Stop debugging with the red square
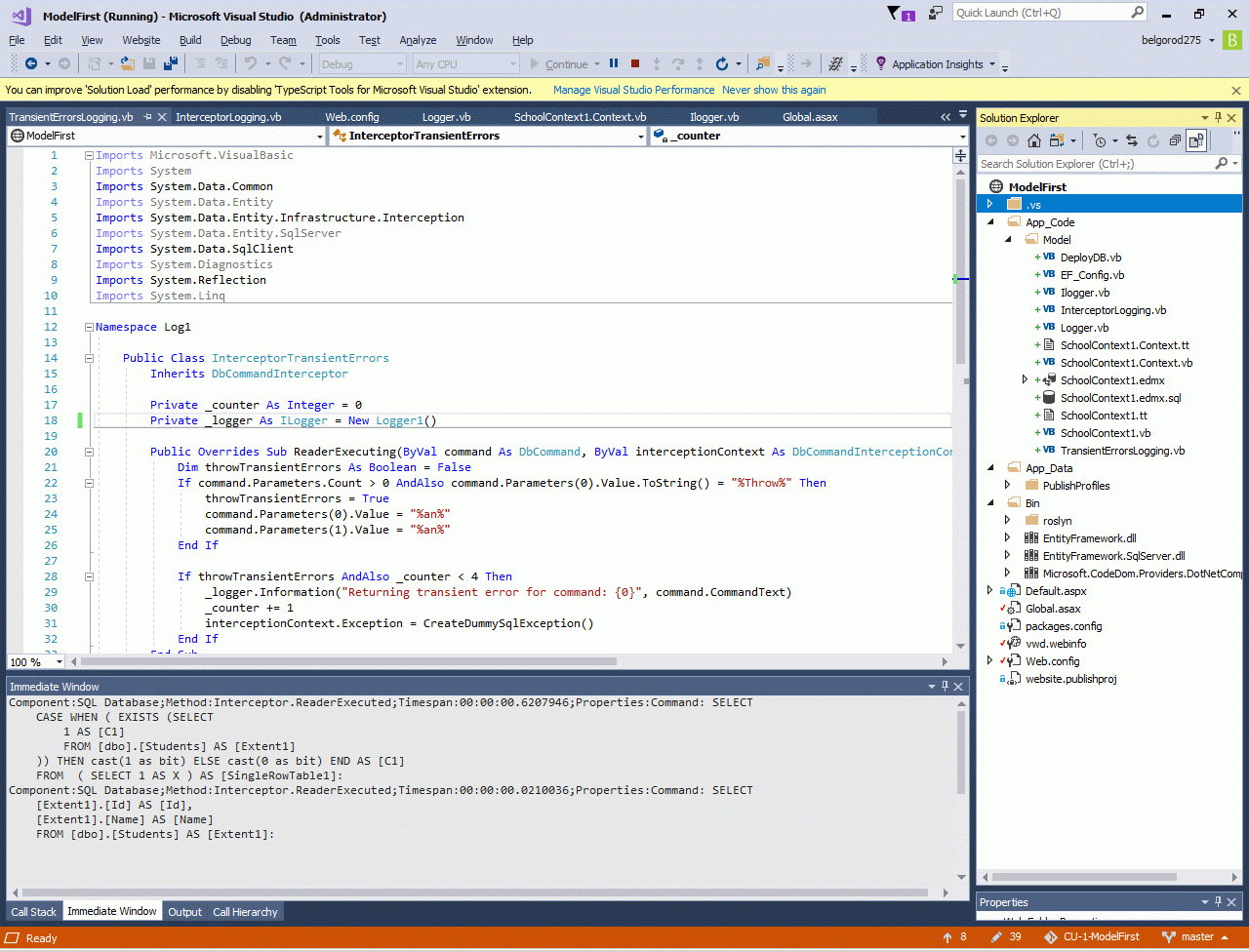1249x952 pixels. pyautogui.click(x=635, y=64)
